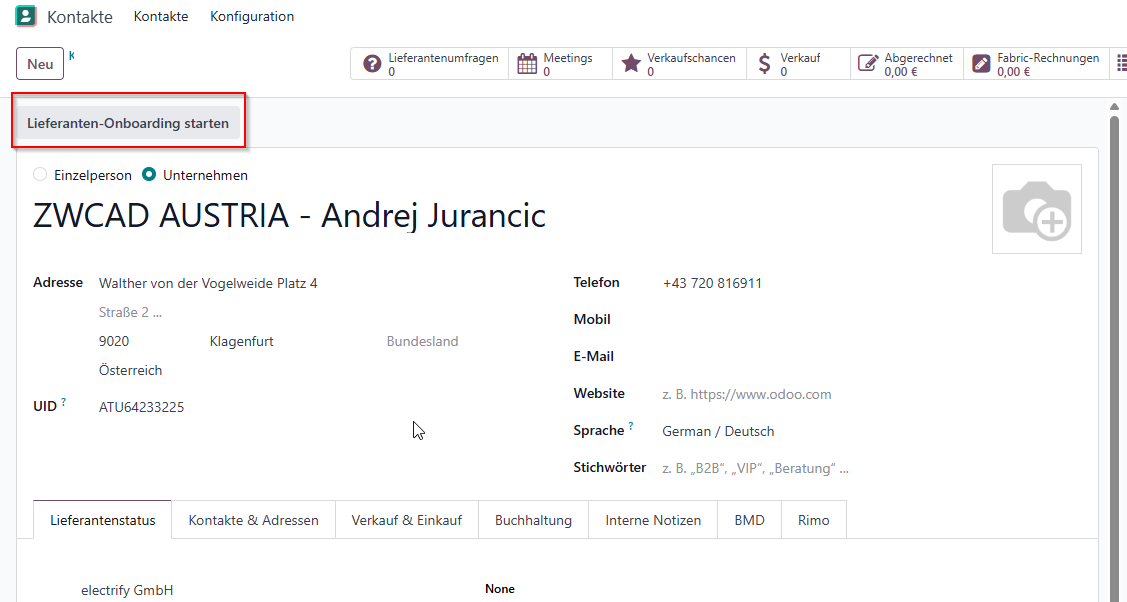1127x602 pixels.
Task: Select the Unternehmen radio button
Action: click(x=149, y=175)
